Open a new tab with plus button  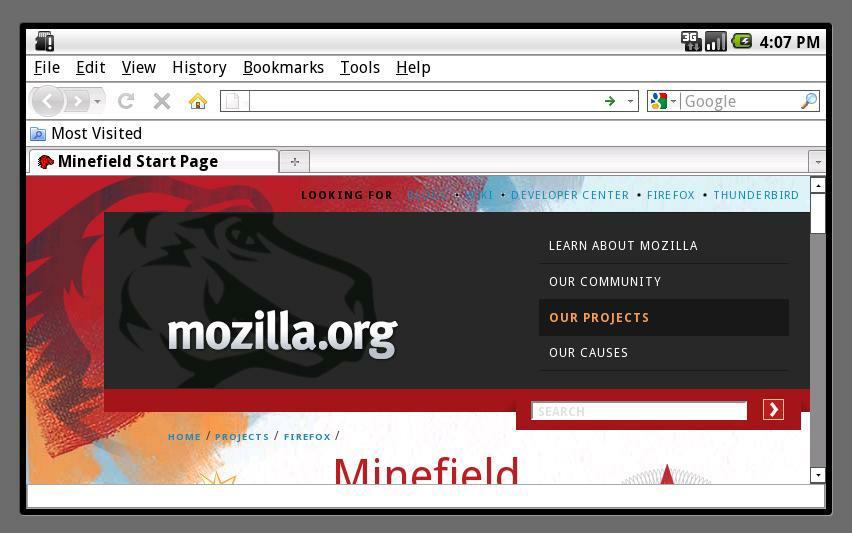coord(295,162)
